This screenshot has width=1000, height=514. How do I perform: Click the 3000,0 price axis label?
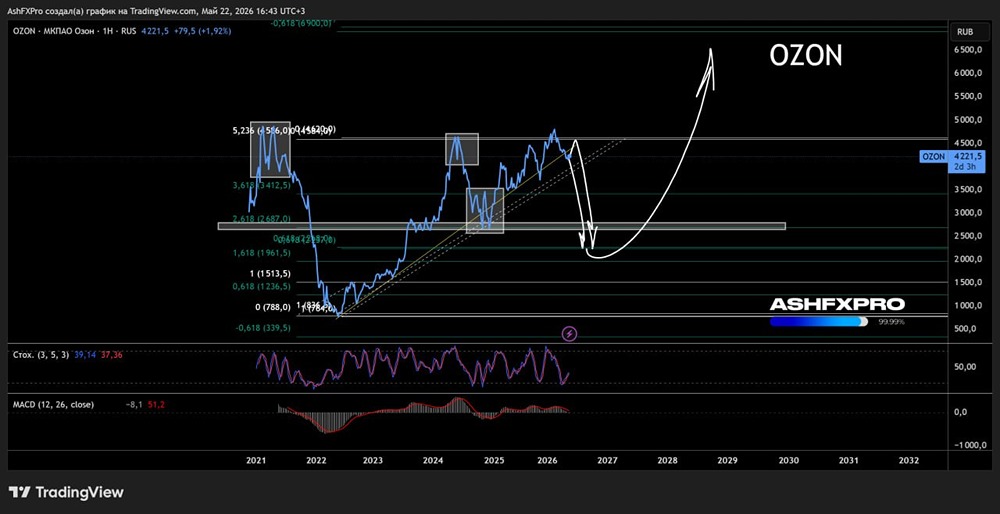[x=969, y=212]
